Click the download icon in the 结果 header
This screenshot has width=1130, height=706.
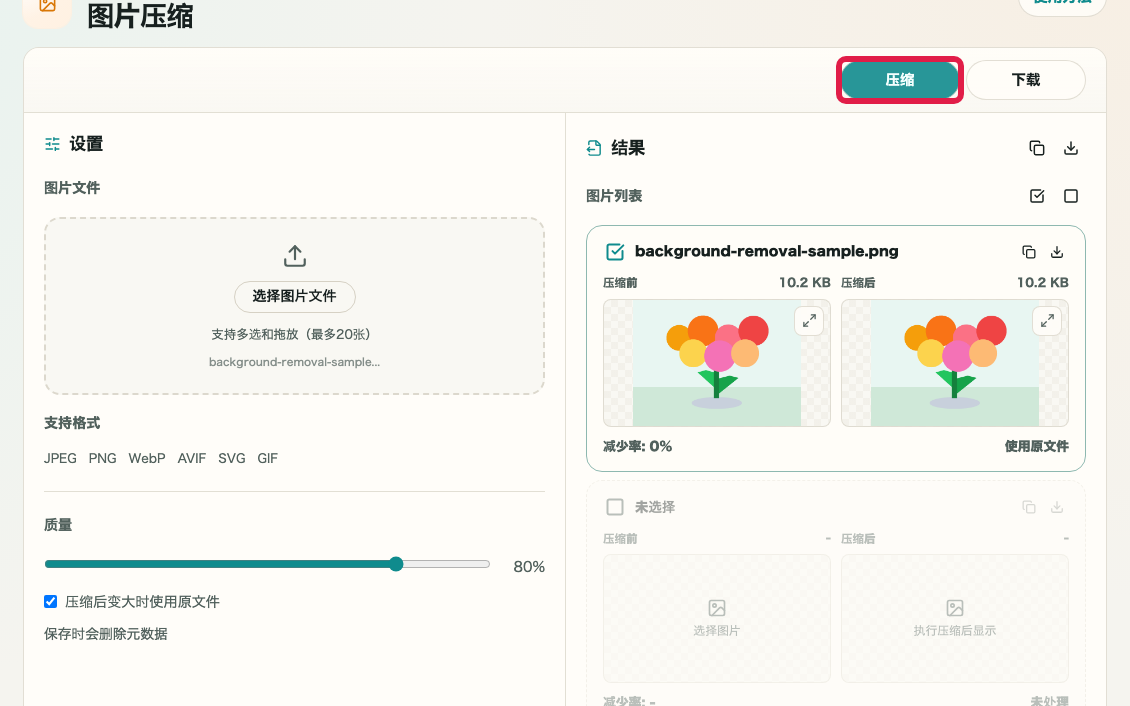click(1071, 148)
